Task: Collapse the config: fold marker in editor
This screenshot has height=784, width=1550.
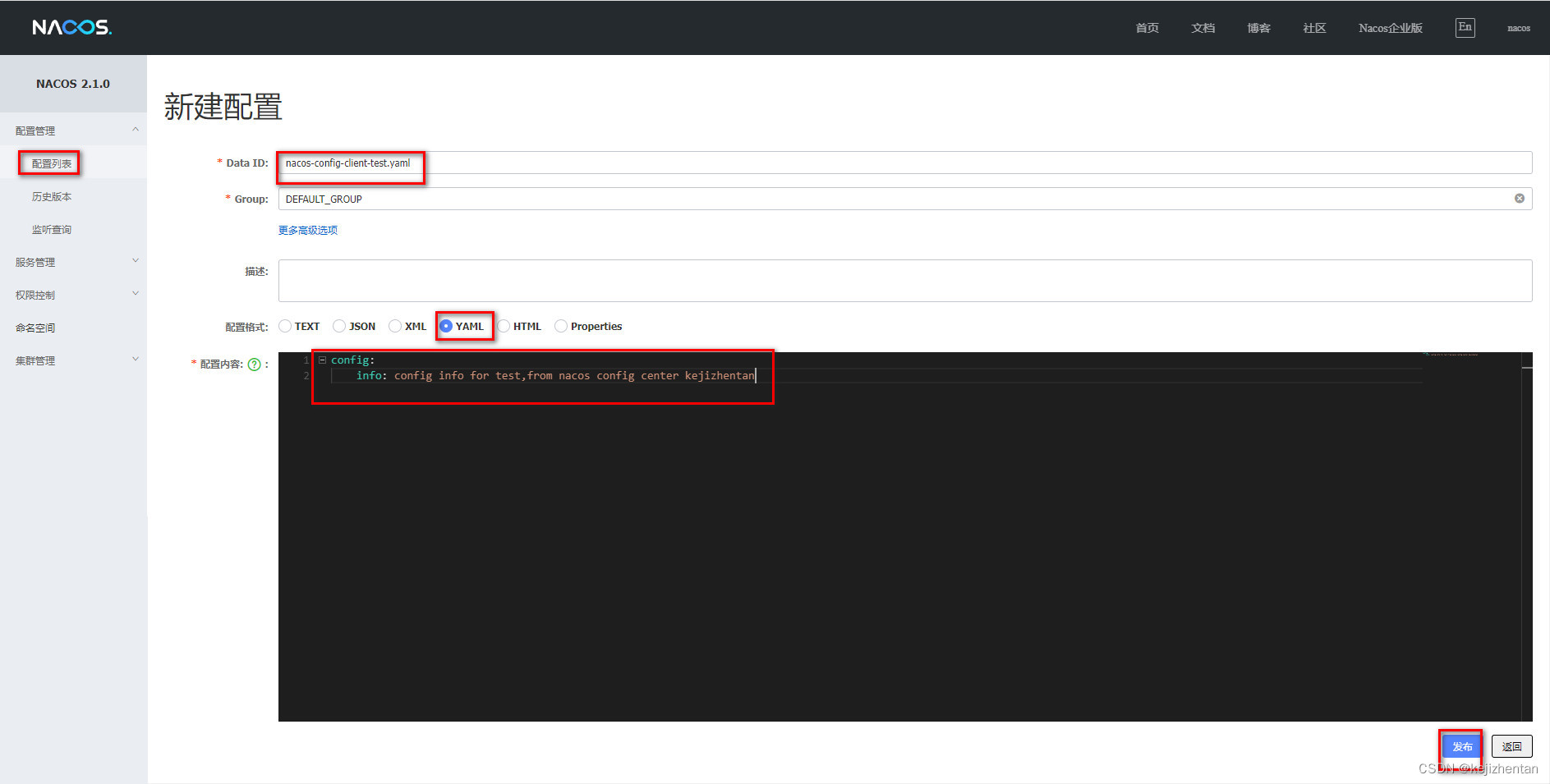Action: [x=322, y=360]
